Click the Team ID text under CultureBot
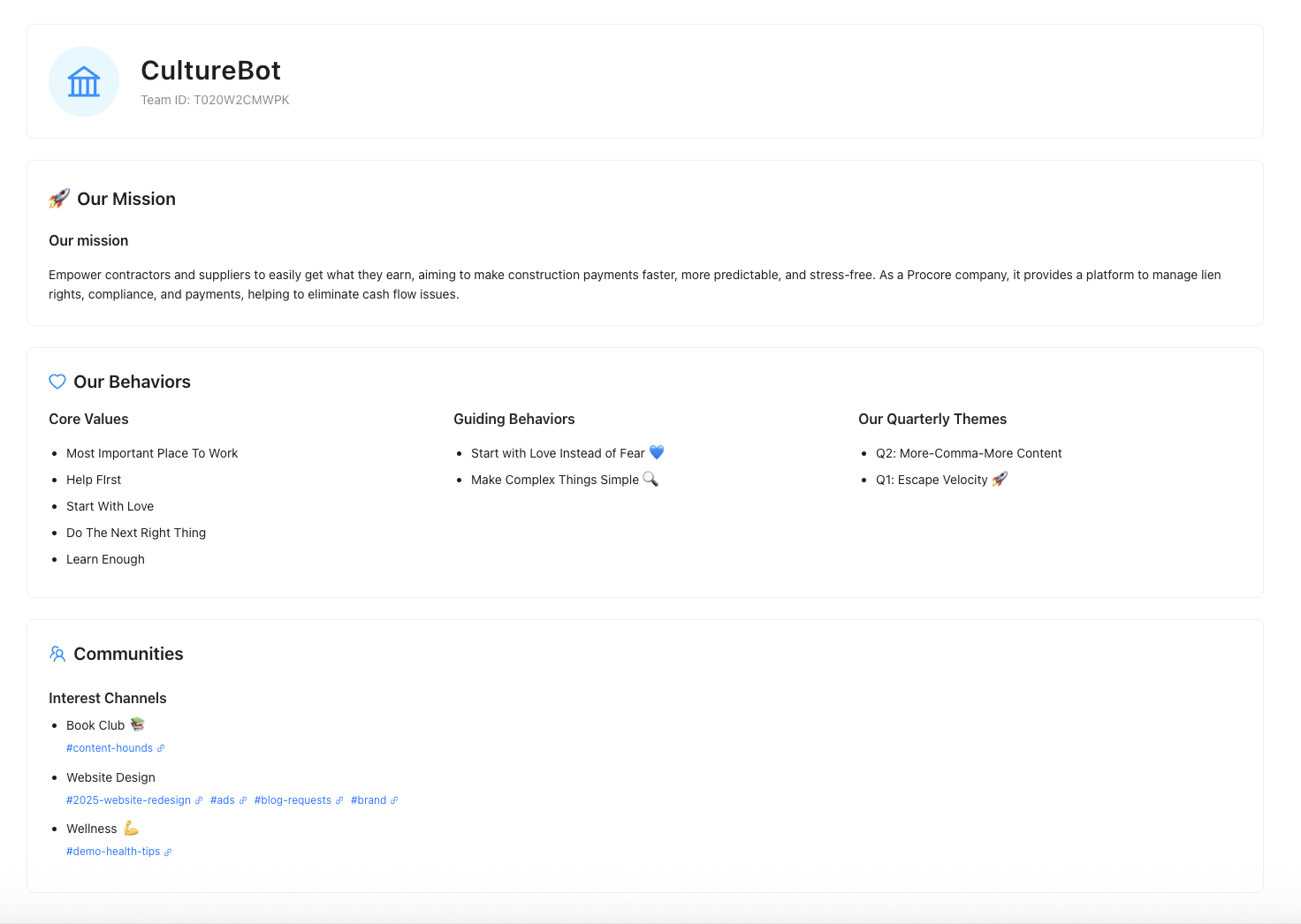Screen dimensions: 1301x924 (x=215, y=100)
